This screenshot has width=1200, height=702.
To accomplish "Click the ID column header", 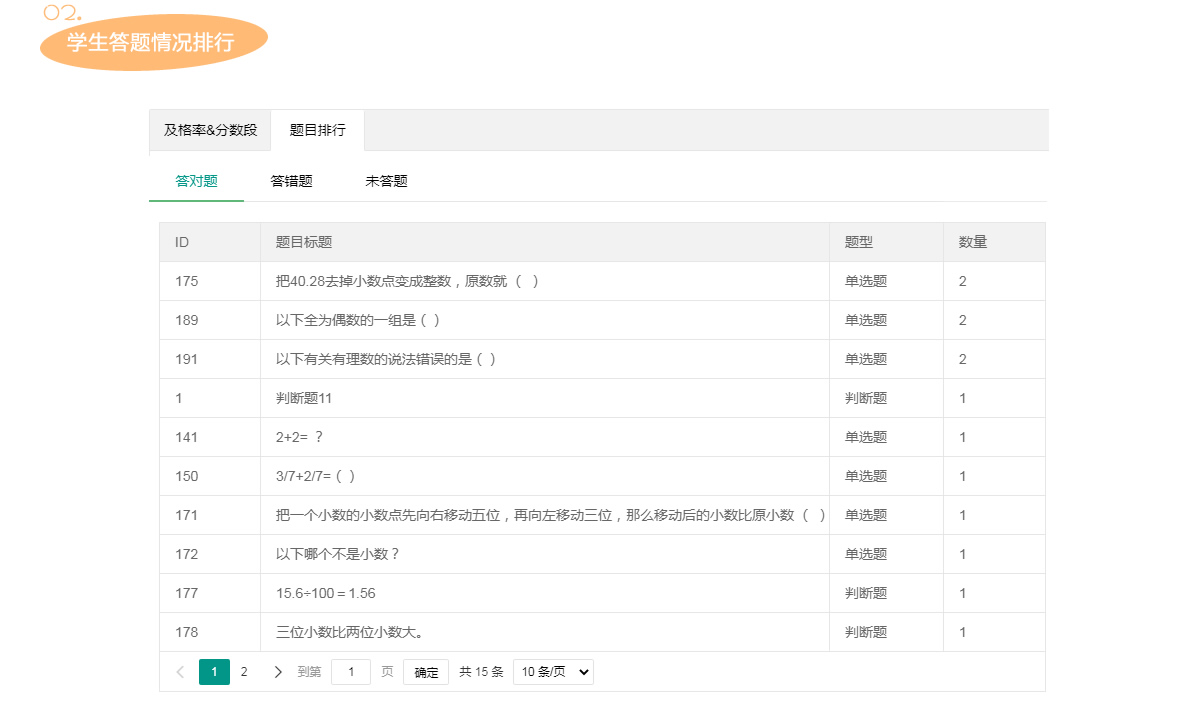I will click(x=182, y=242).
